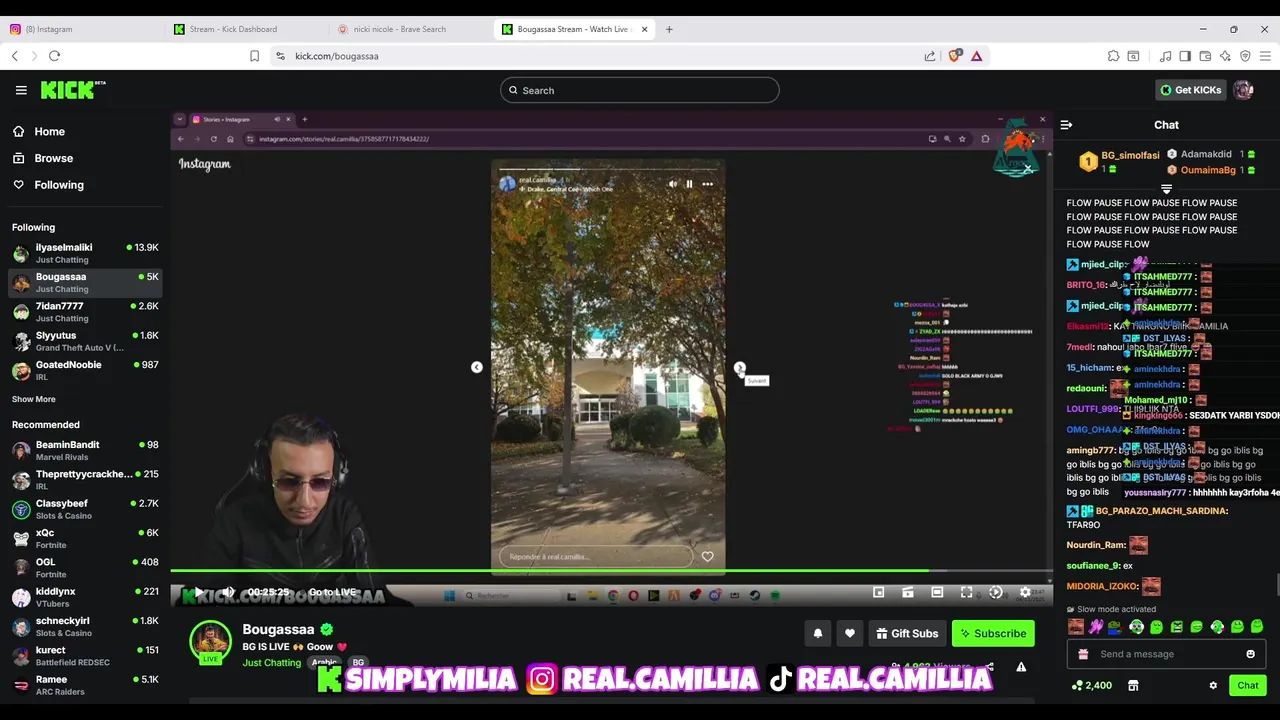Click the gift icon in message box
This screenshot has height=720, width=1280.
click(1083, 654)
